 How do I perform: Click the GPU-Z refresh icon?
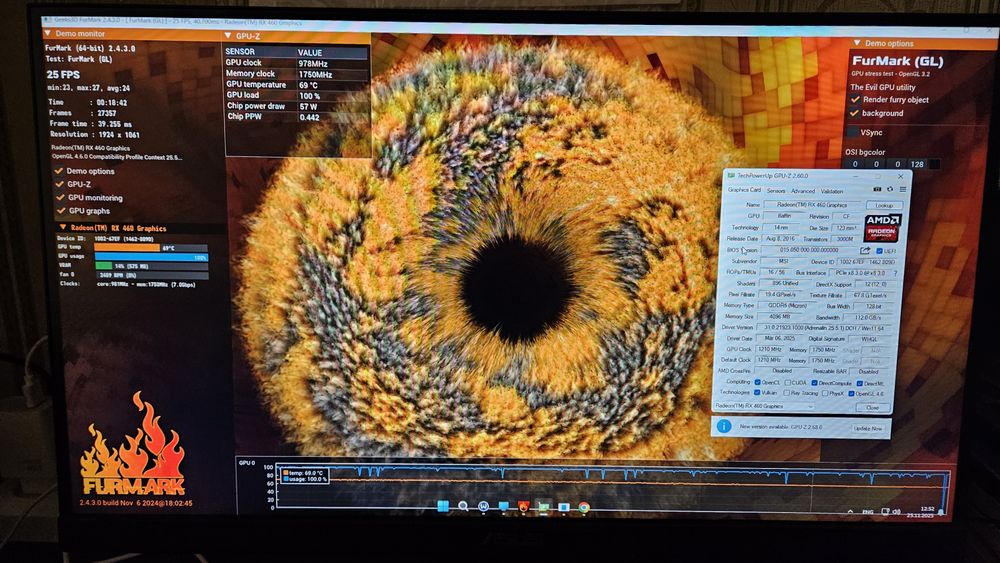pos(890,189)
